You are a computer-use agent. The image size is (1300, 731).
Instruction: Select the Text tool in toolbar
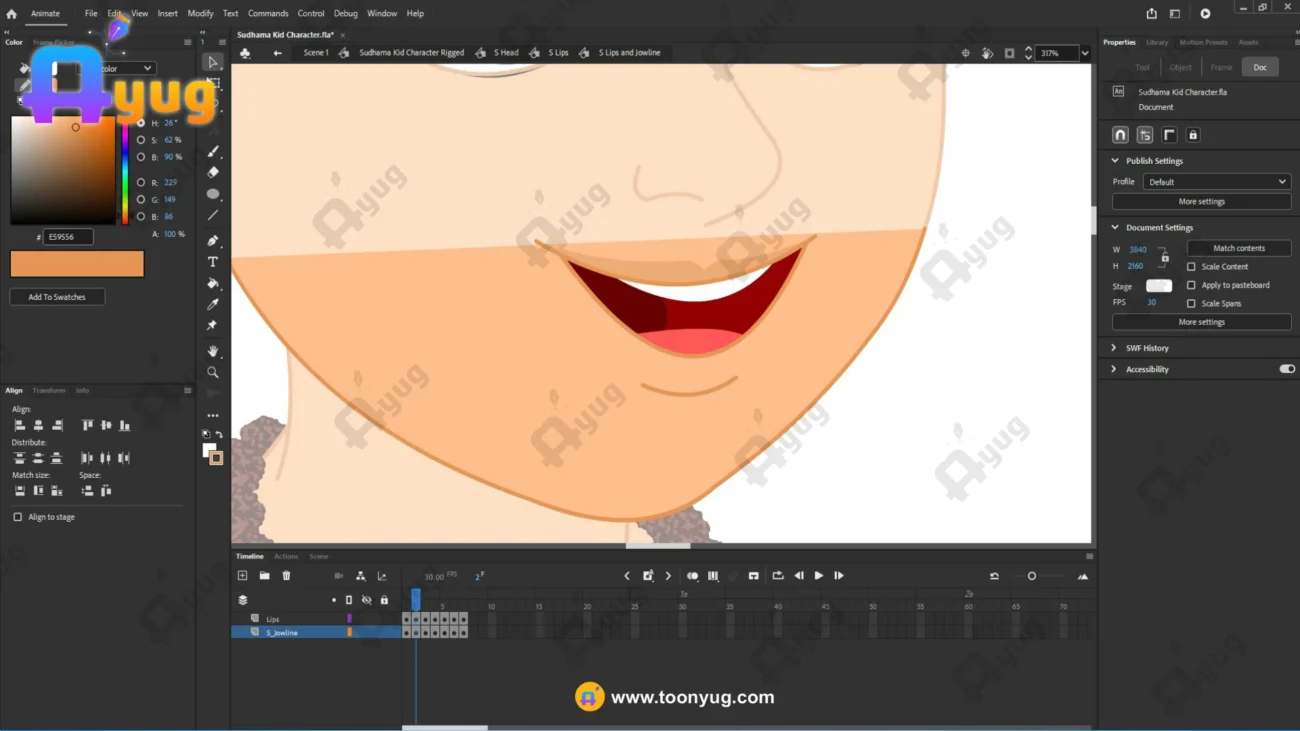click(213, 262)
